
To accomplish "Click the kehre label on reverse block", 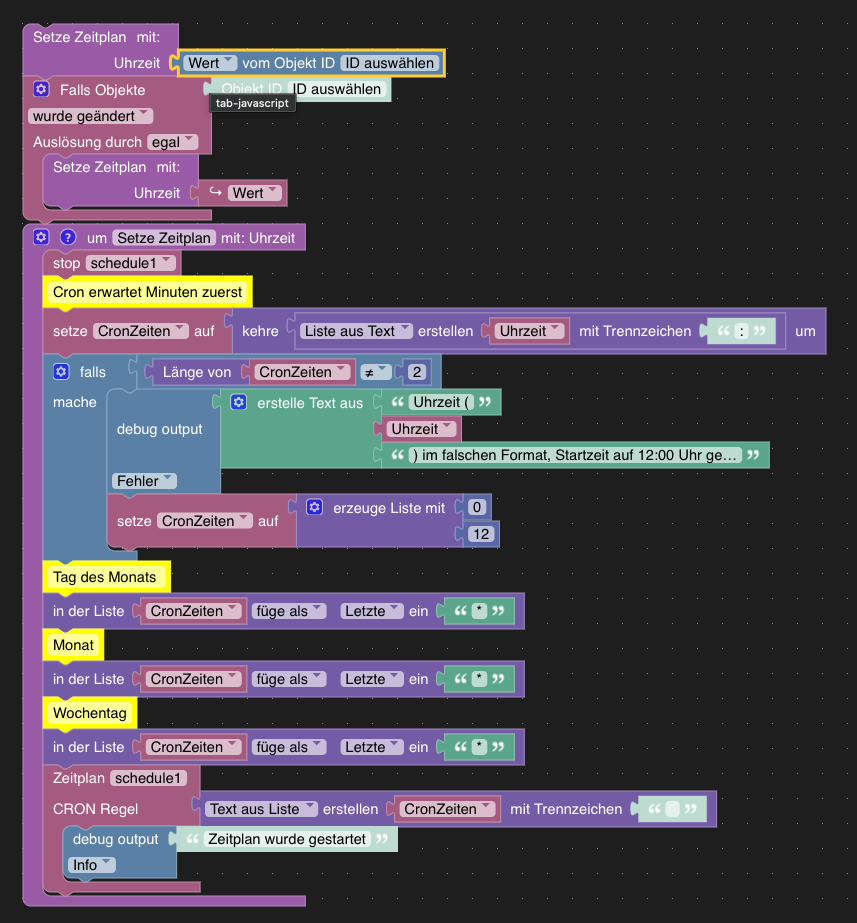I will [260, 331].
